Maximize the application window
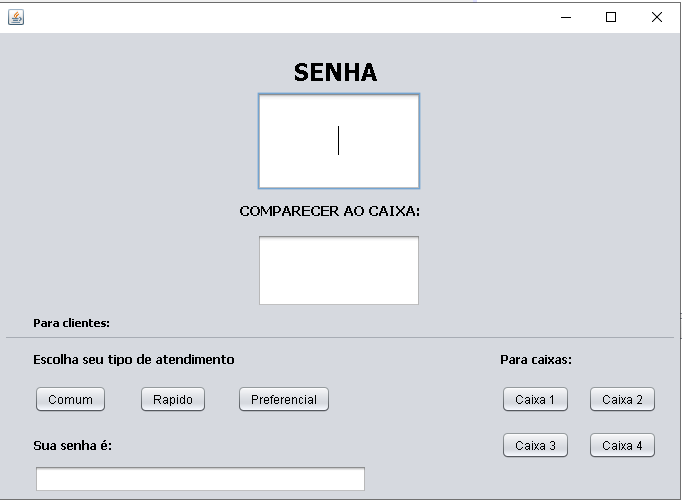This screenshot has height=504, width=682. click(611, 17)
